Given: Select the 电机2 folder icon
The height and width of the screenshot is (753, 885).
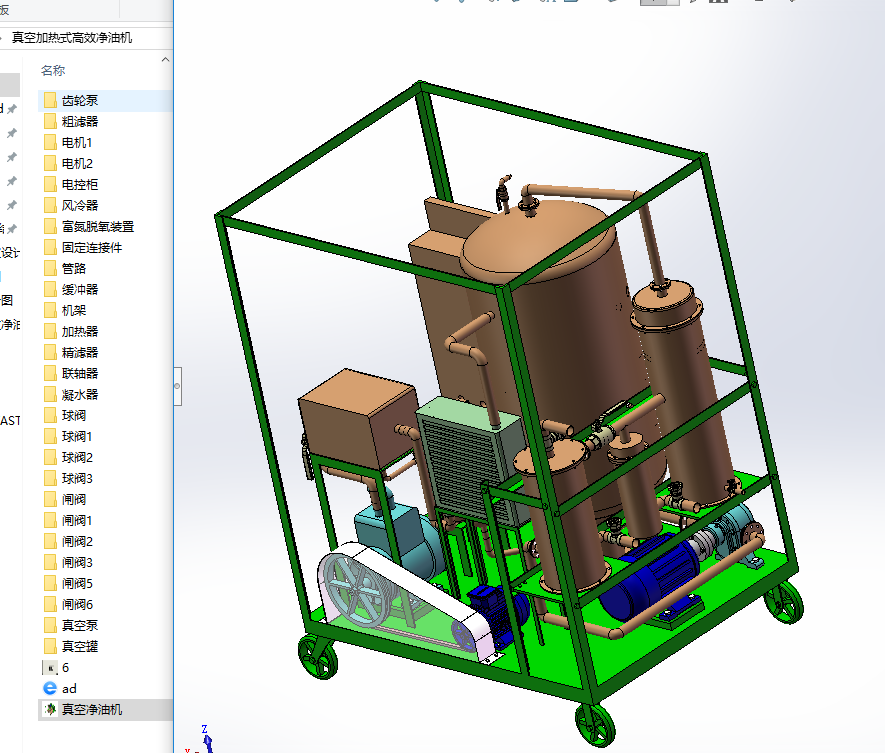Looking at the screenshot, I should coord(50,164).
